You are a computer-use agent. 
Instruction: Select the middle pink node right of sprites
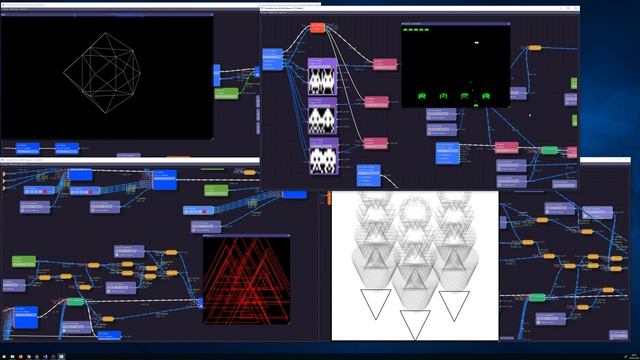(376, 102)
